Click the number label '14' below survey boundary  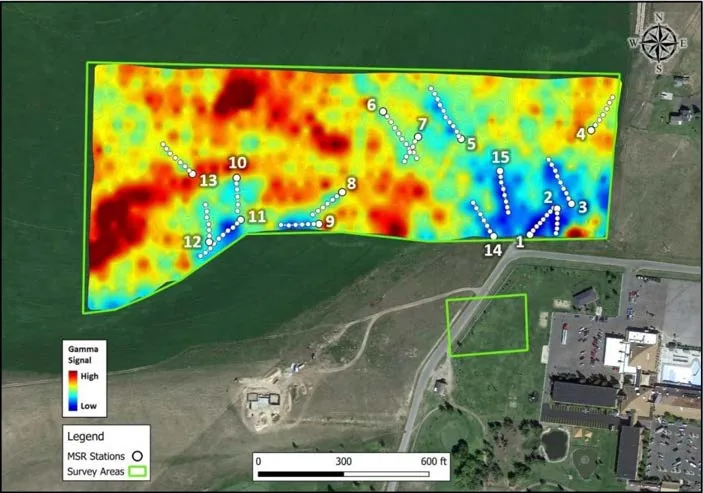493,250
